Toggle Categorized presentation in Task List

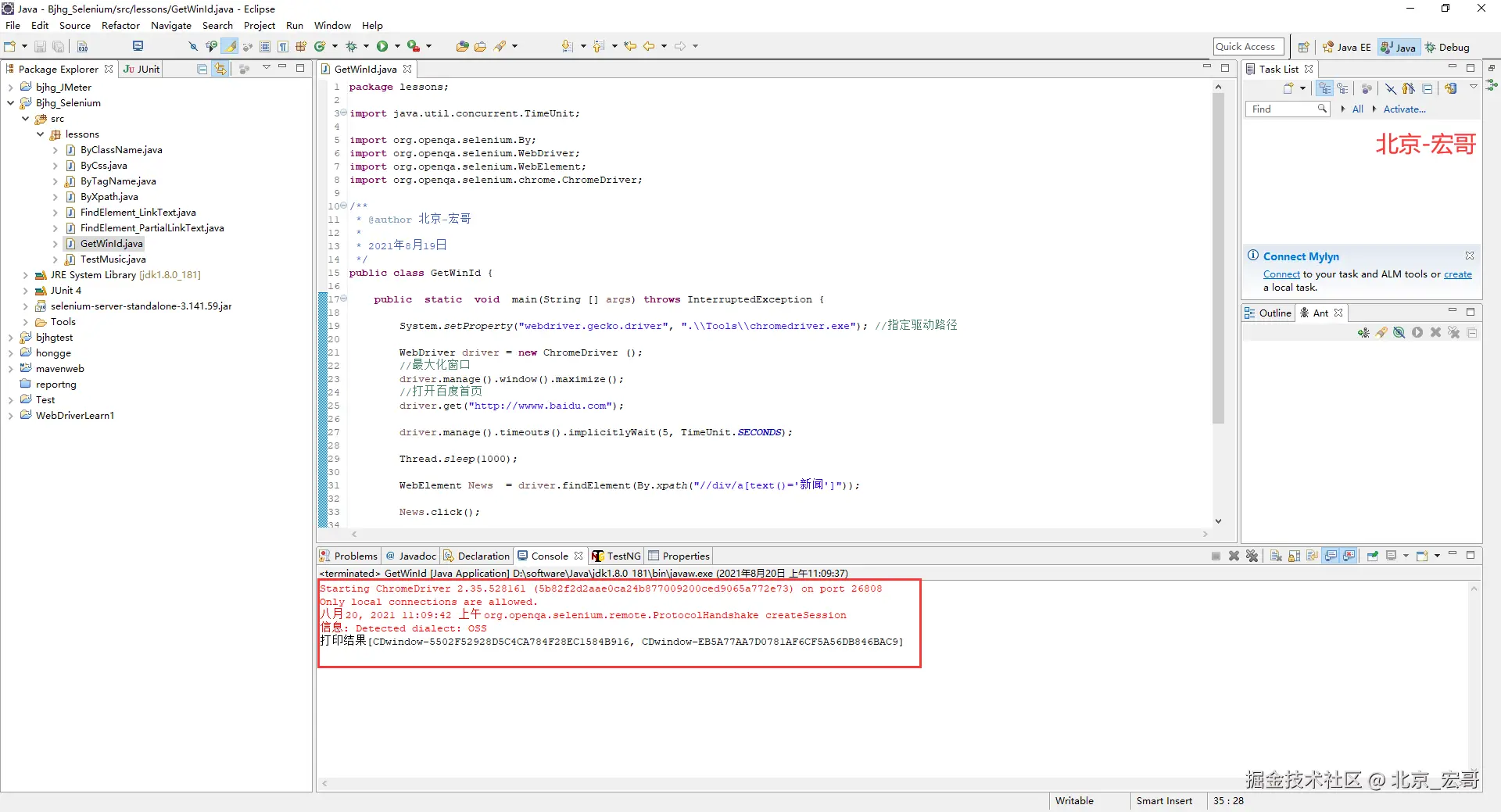tap(1324, 88)
